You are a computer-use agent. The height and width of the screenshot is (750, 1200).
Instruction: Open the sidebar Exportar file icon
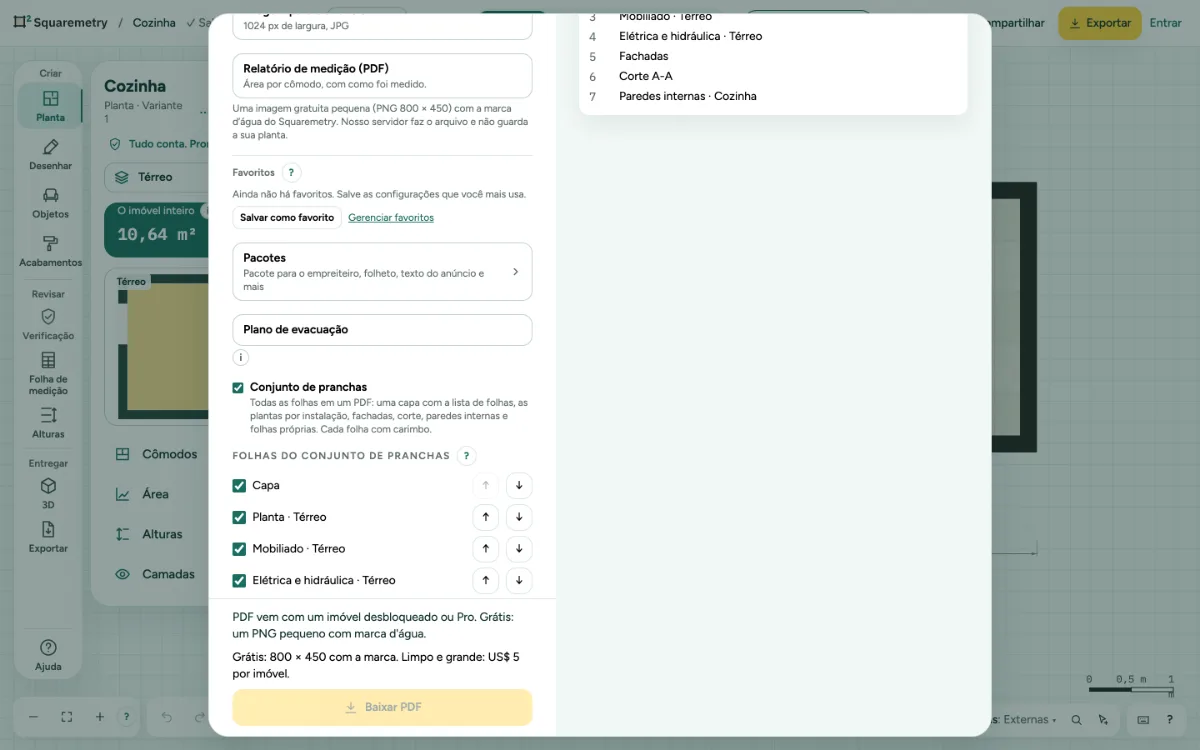pos(48,536)
